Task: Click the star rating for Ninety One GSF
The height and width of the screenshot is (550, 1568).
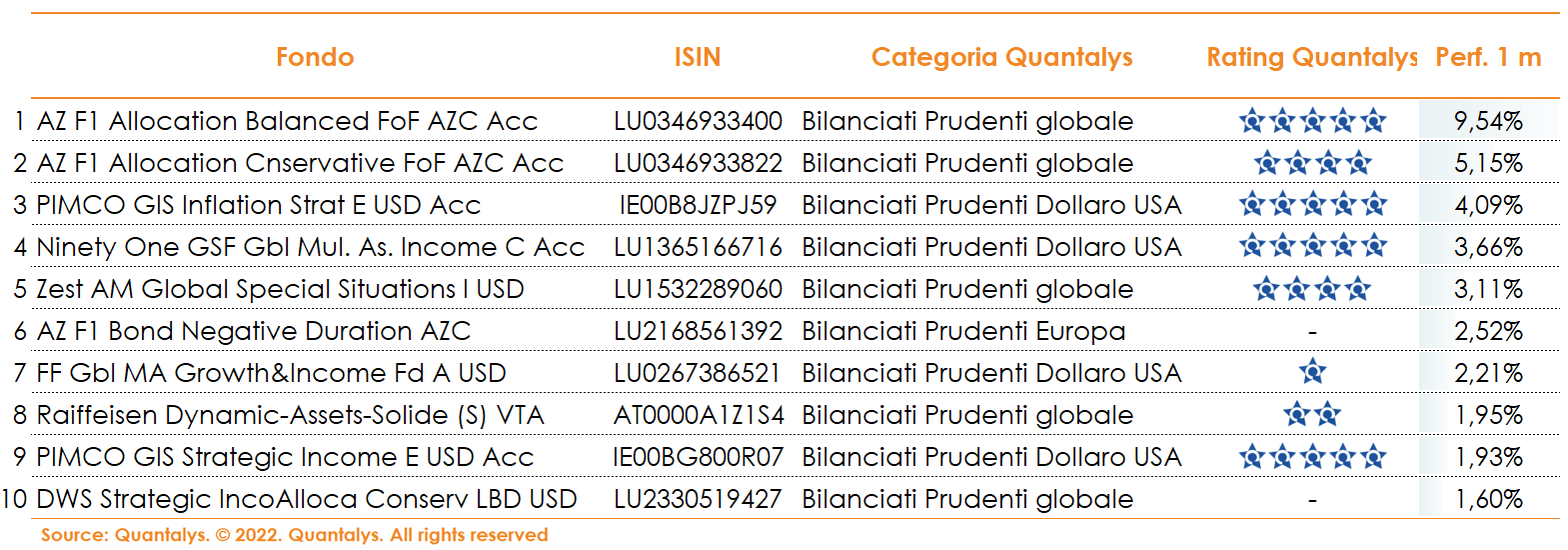Action: [x=1312, y=247]
